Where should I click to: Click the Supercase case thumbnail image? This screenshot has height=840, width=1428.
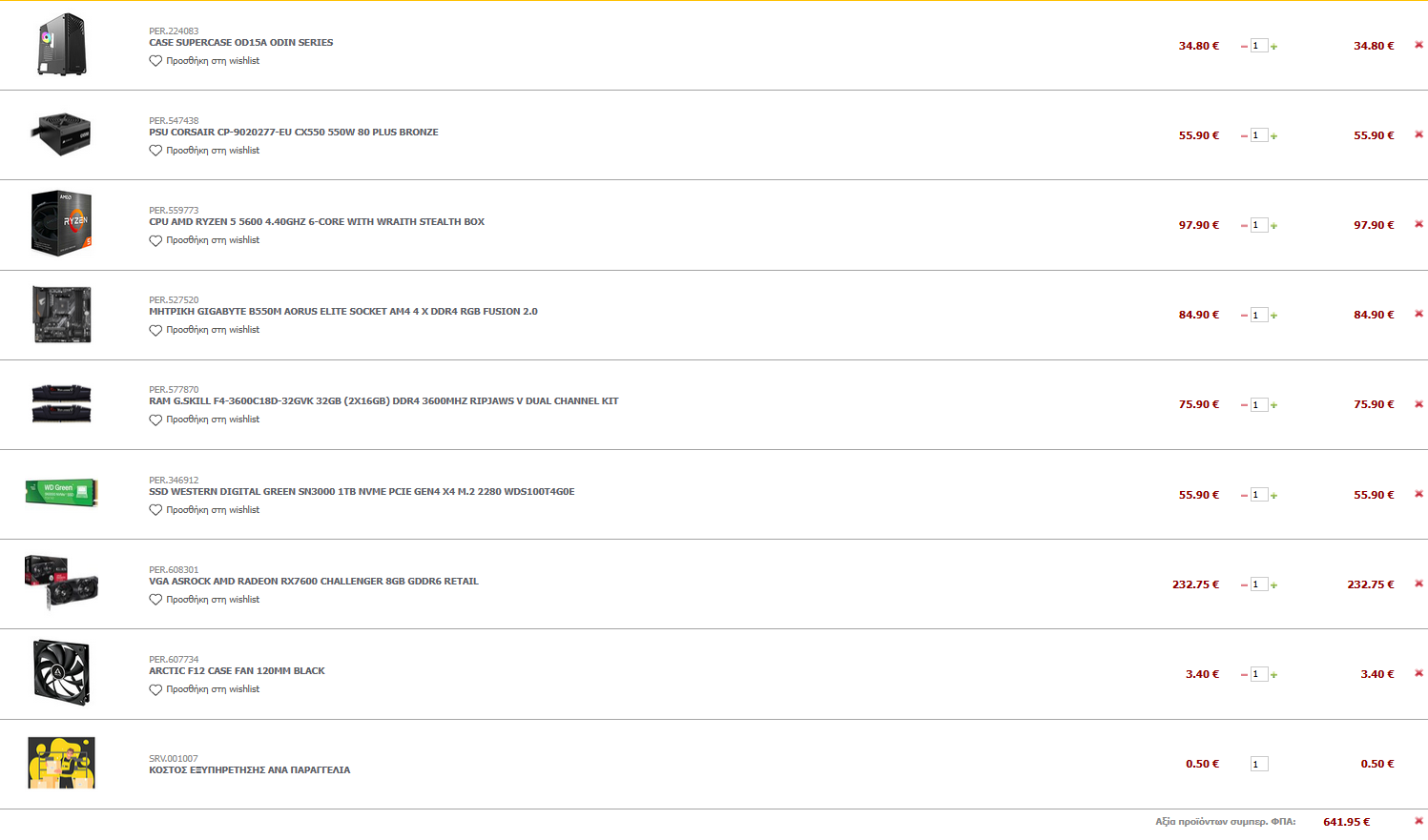point(61,45)
